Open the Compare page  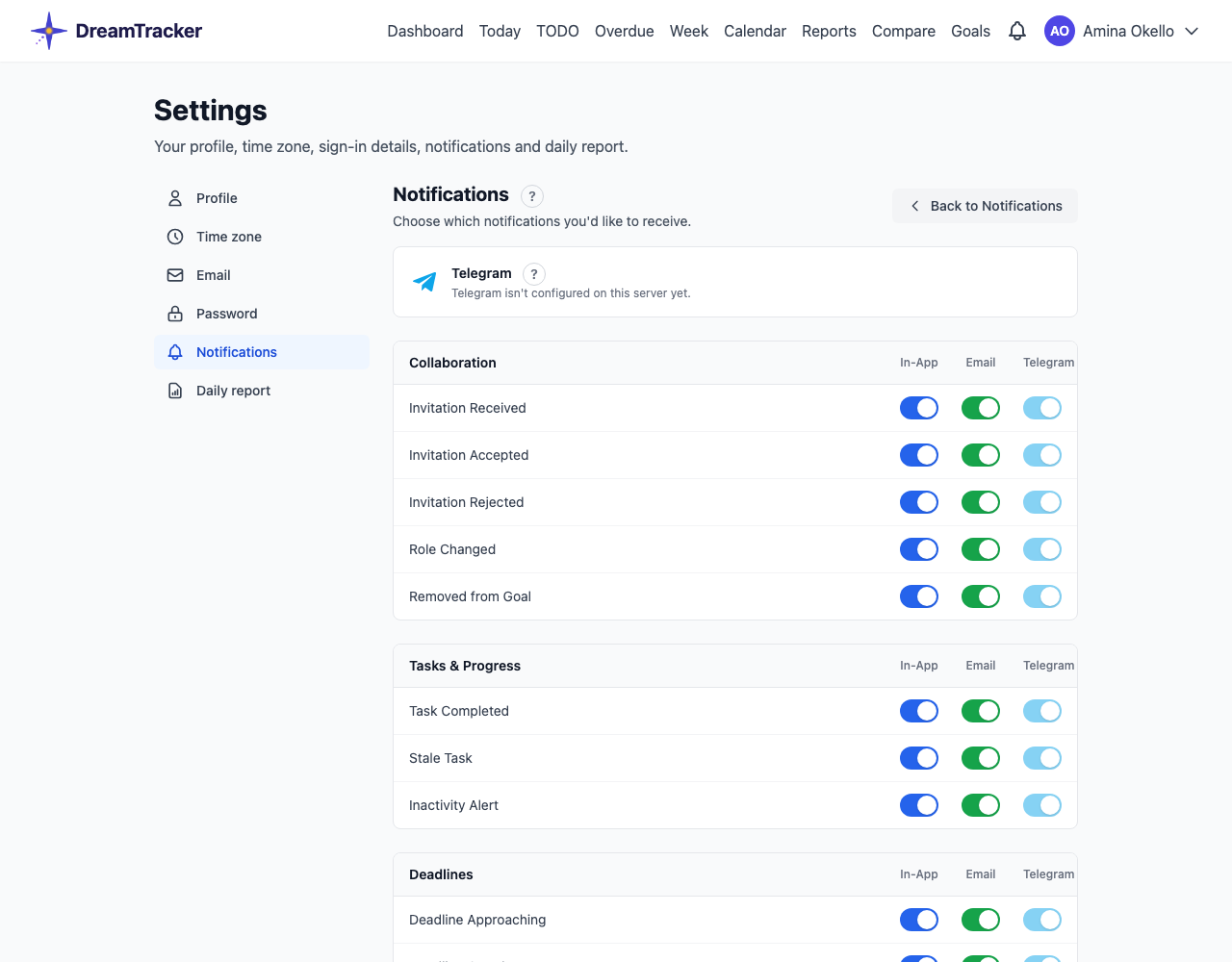click(x=904, y=31)
